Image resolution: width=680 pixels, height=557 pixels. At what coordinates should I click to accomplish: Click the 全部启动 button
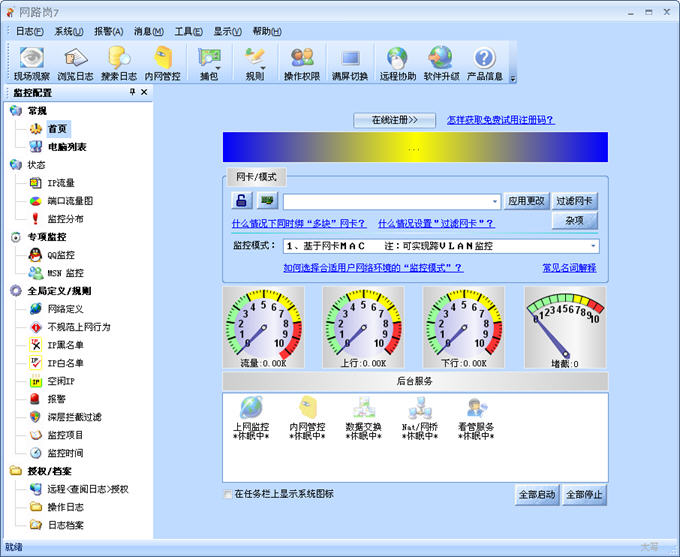tap(536, 495)
